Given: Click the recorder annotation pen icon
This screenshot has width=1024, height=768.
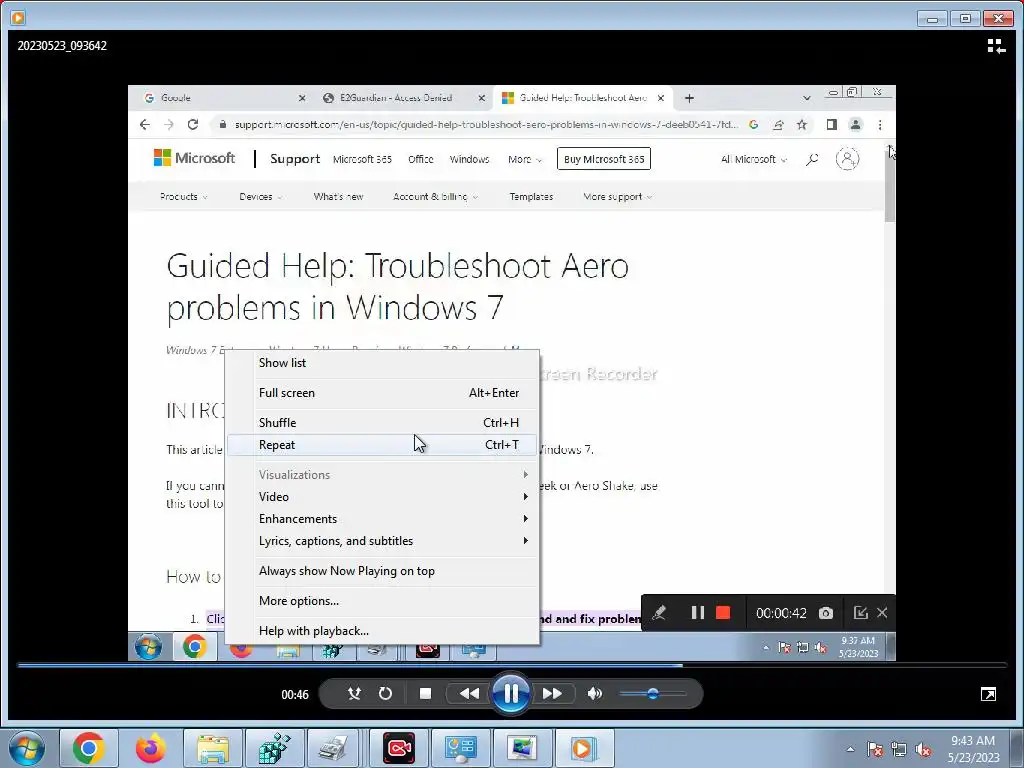Looking at the screenshot, I should [659, 613].
